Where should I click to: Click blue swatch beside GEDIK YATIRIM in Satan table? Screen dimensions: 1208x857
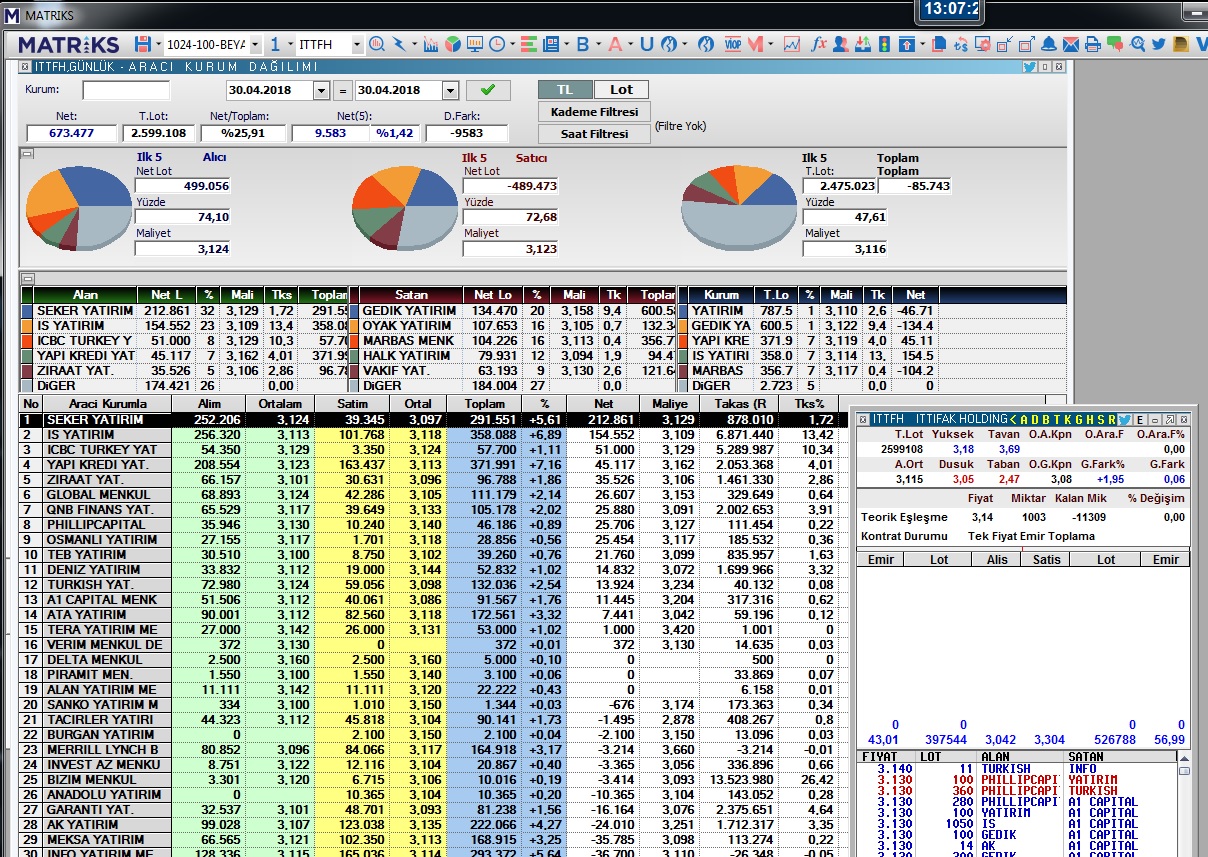click(x=353, y=311)
